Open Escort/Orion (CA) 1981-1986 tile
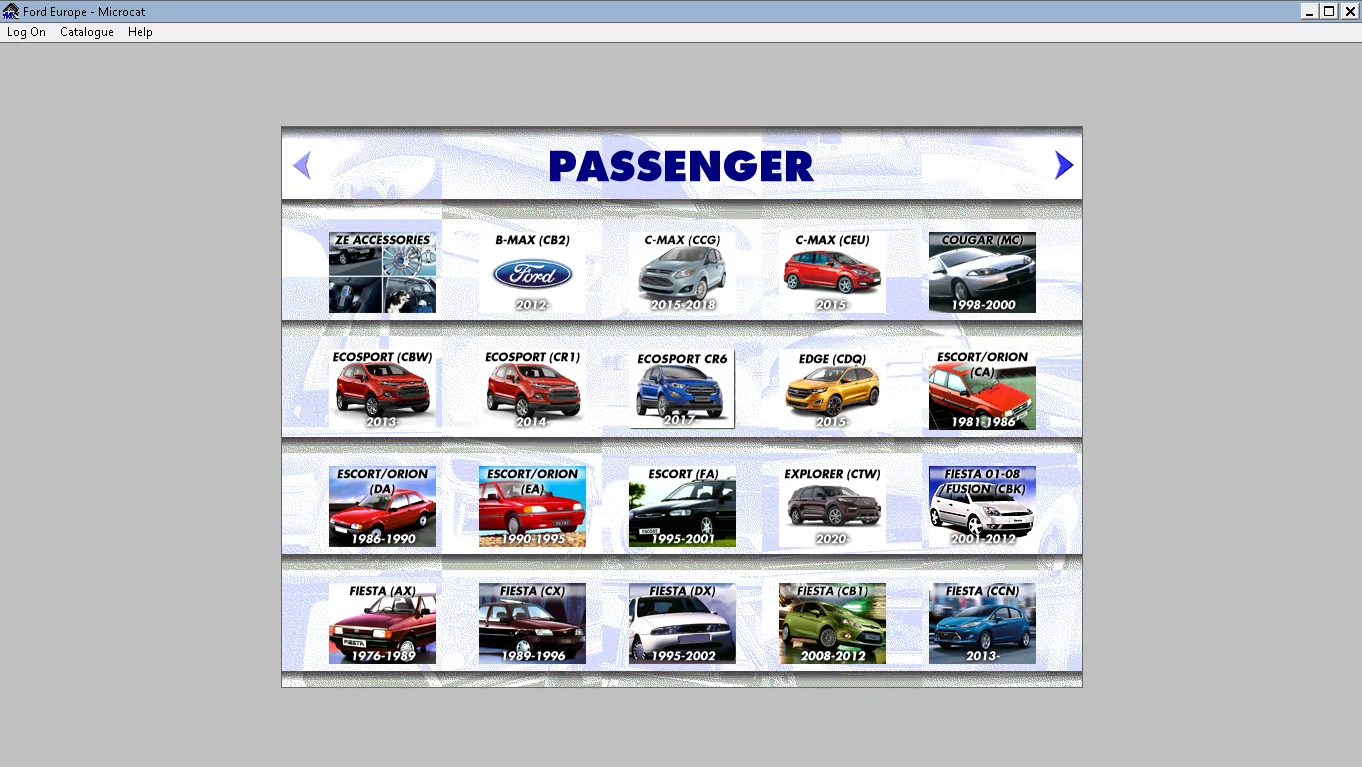Image resolution: width=1362 pixels, height=767 pixels. (x=982, y=389)
